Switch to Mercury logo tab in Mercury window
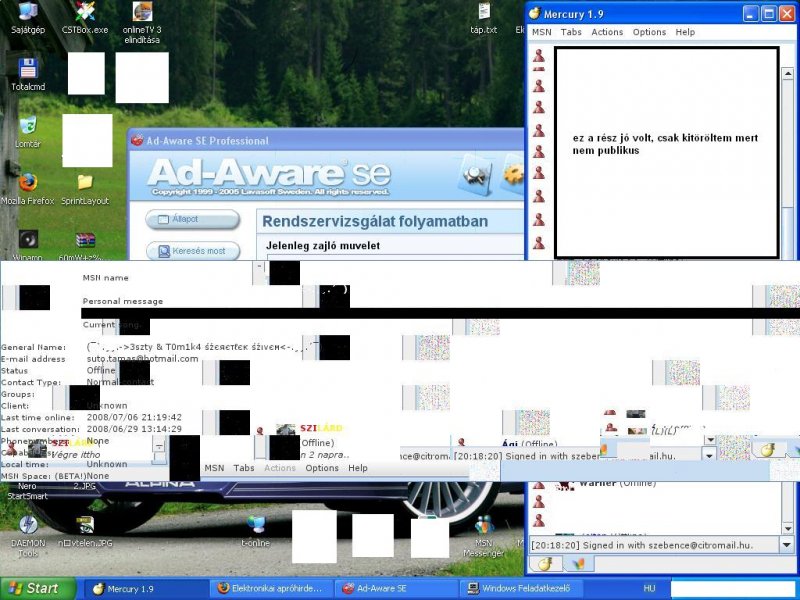800x600 pixels. coord(545,563)
